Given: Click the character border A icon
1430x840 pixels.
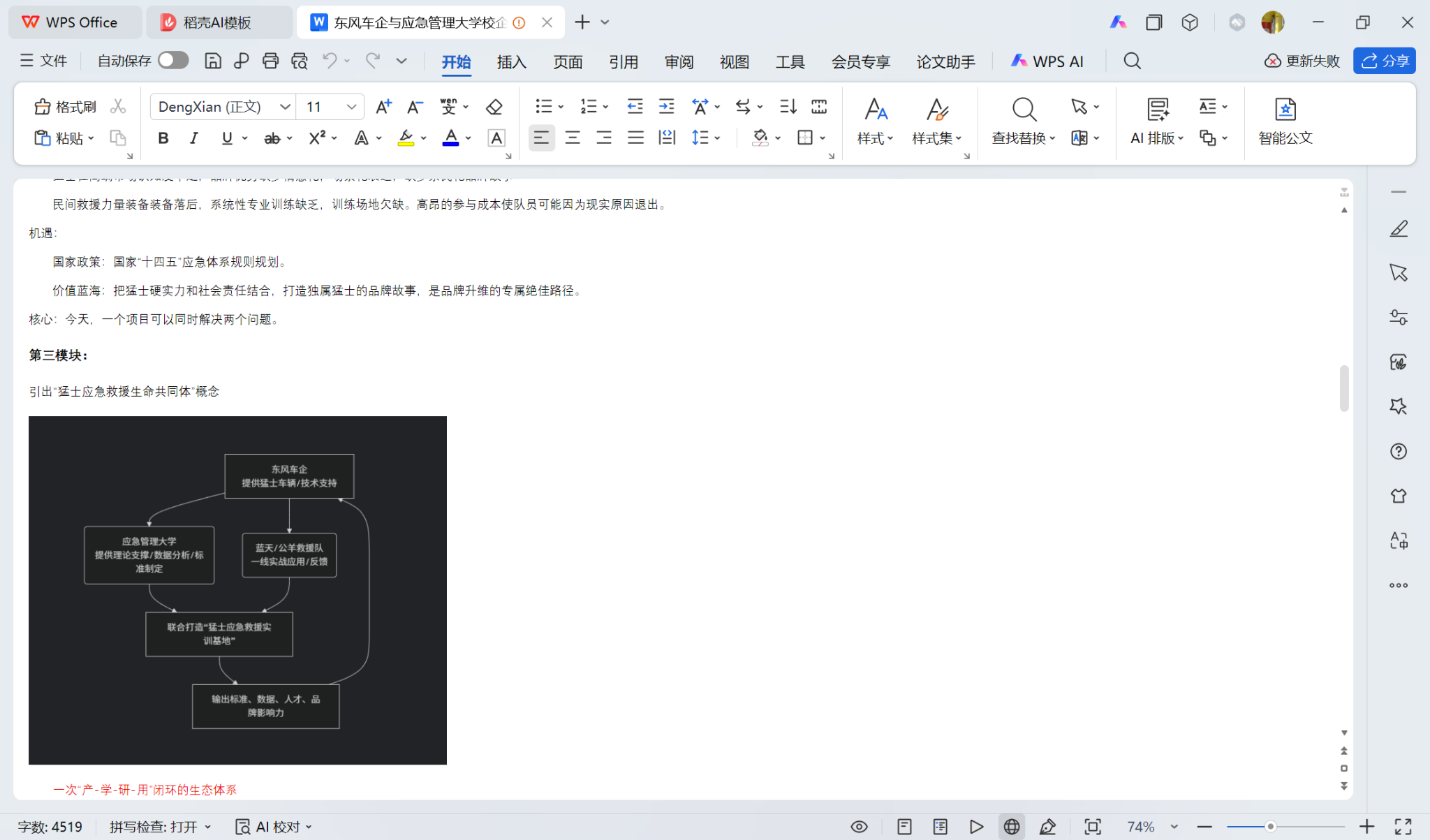Looking at the screenshot, I should [496, 138].
